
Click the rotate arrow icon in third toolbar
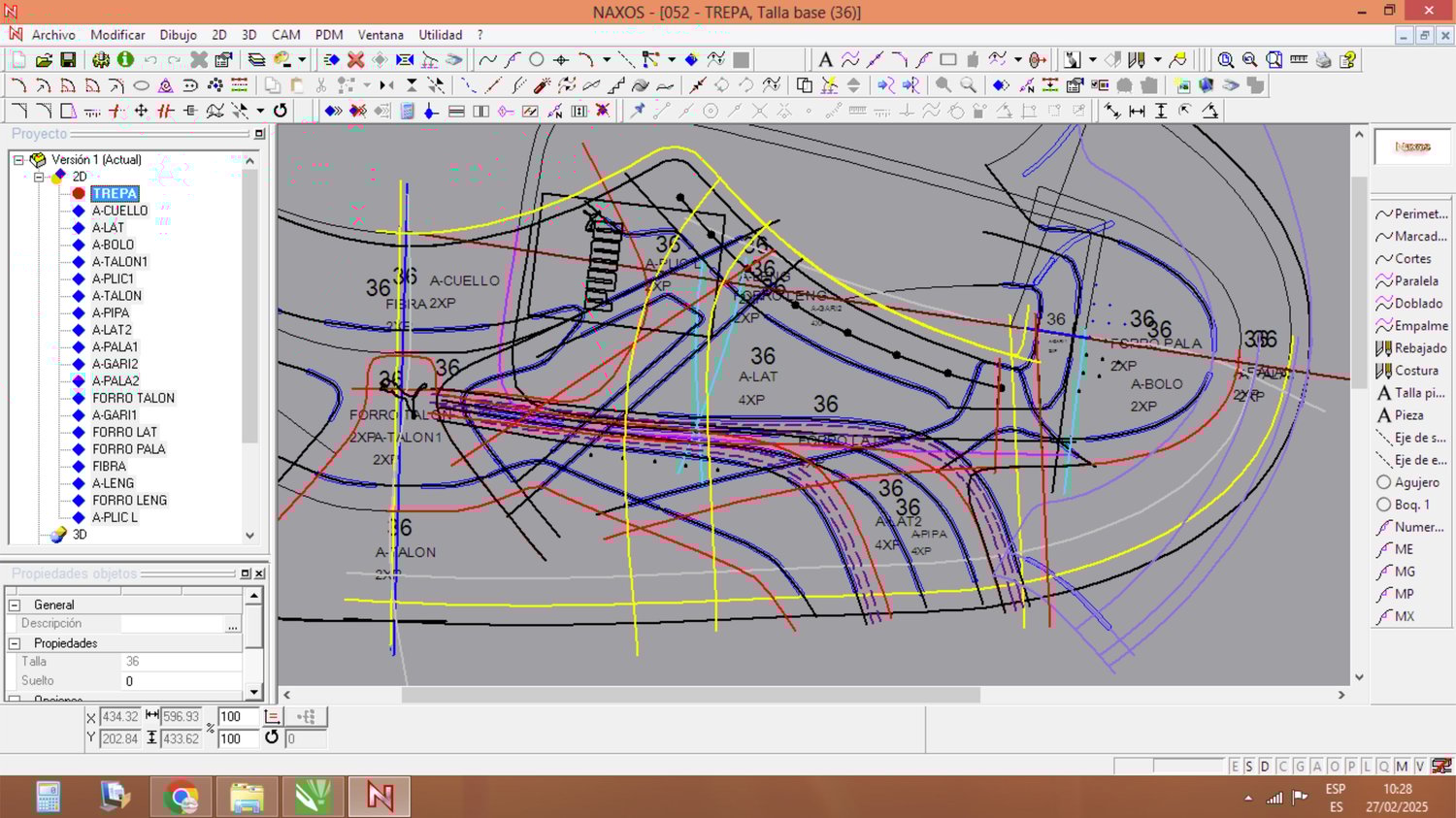click(281, 111)
